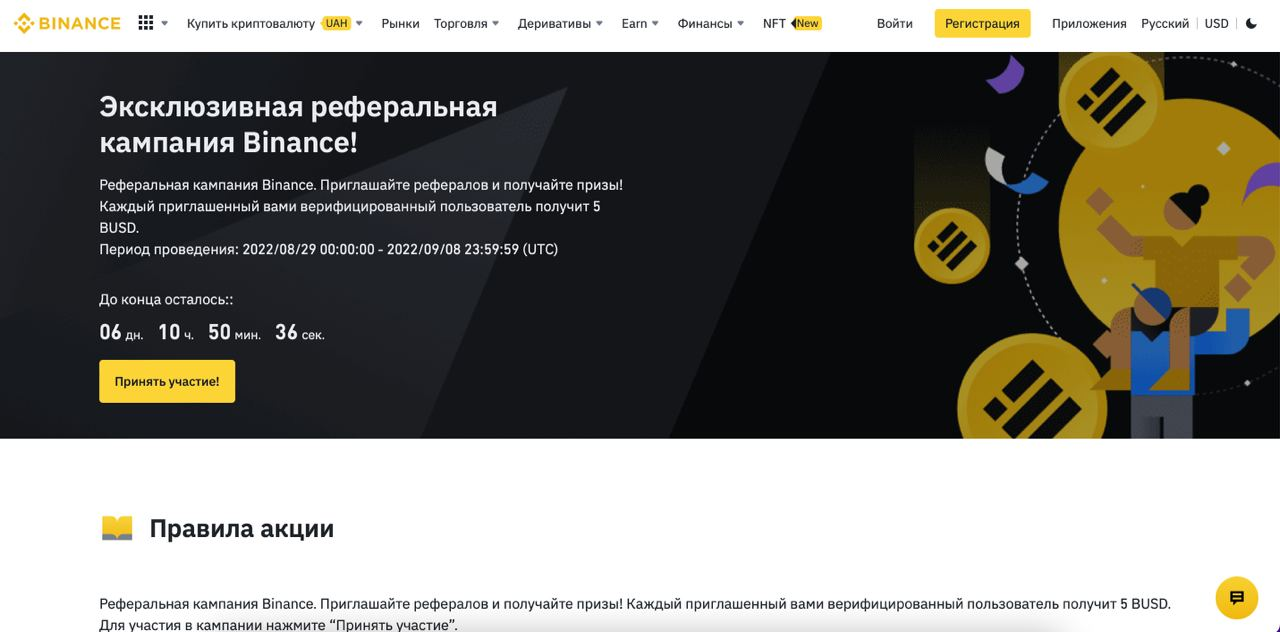Expand the Купить криптовалюту dropdown

[275, 23]
